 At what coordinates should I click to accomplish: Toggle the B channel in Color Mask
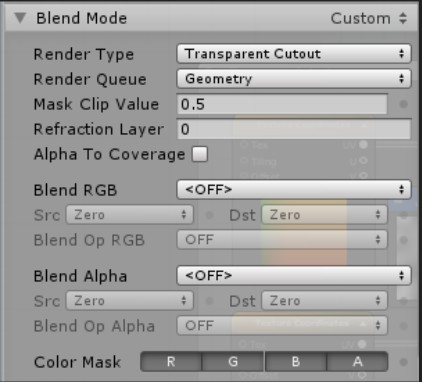(x=295, y=362)
